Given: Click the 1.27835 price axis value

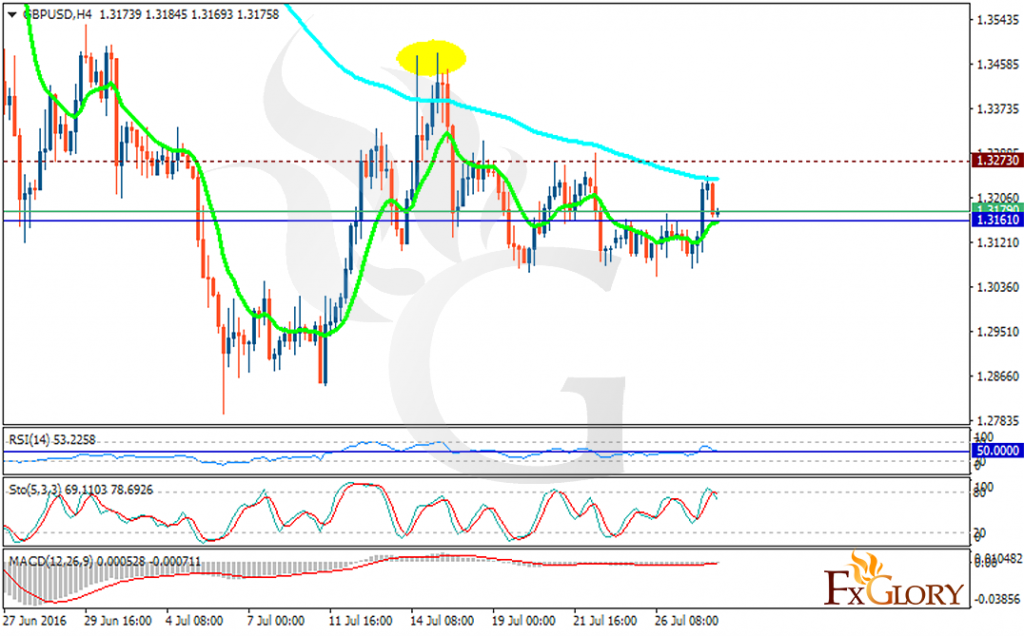Looking at the screenshot, I should tap(997, 421).
